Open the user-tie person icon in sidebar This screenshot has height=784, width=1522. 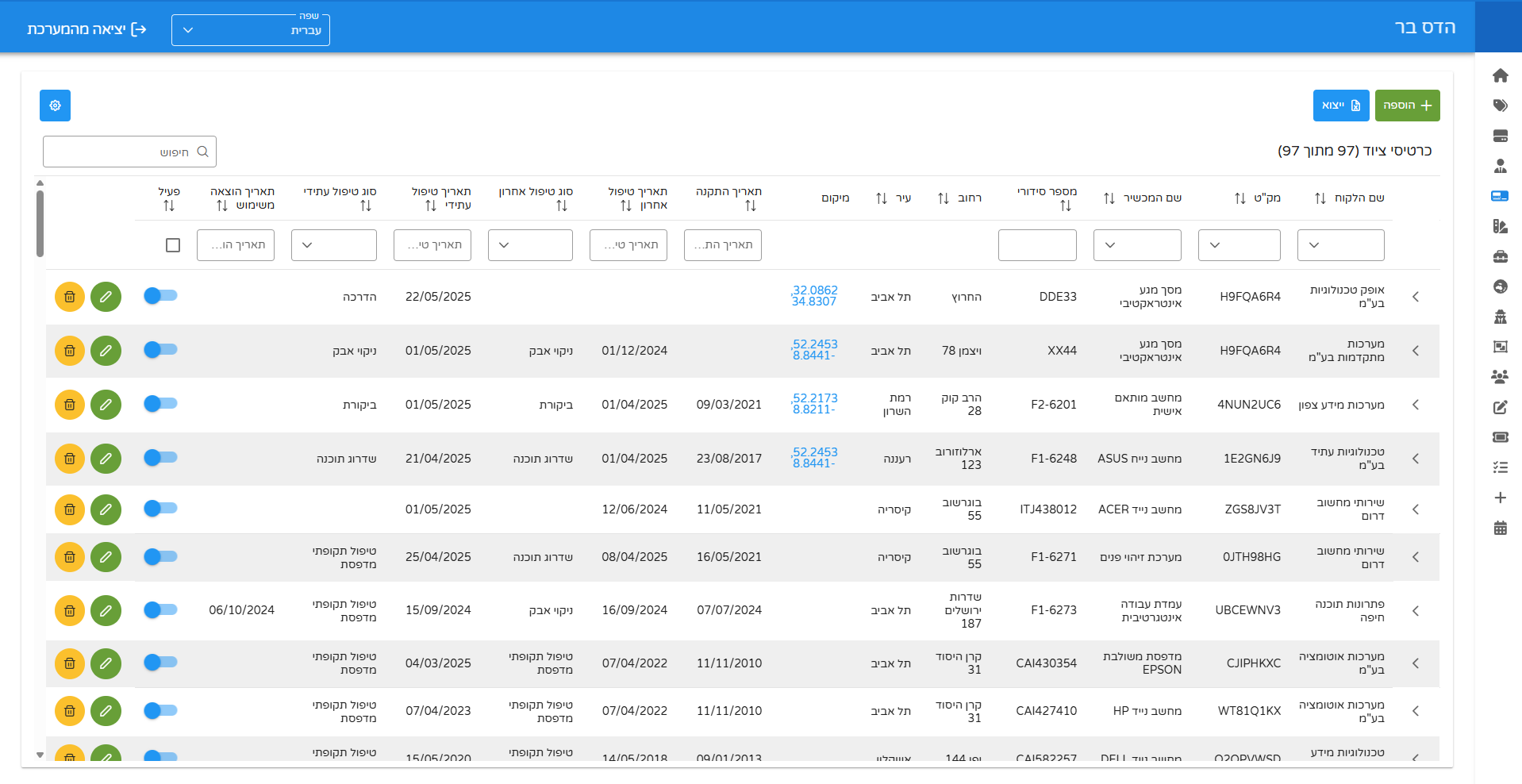pyautogui.click(x=1500, y=166)
